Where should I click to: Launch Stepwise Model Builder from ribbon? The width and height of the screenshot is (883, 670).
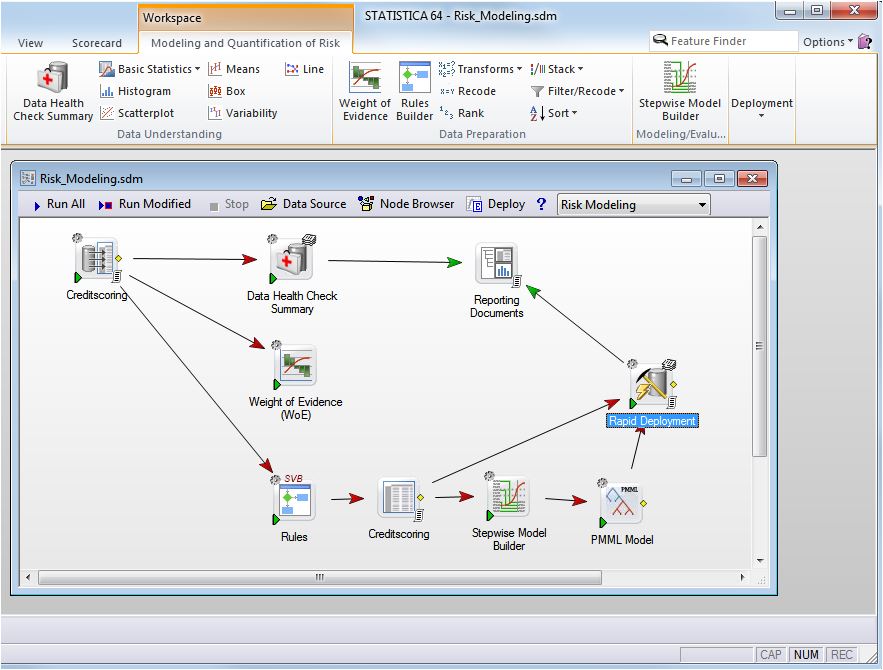coord(680,92)
